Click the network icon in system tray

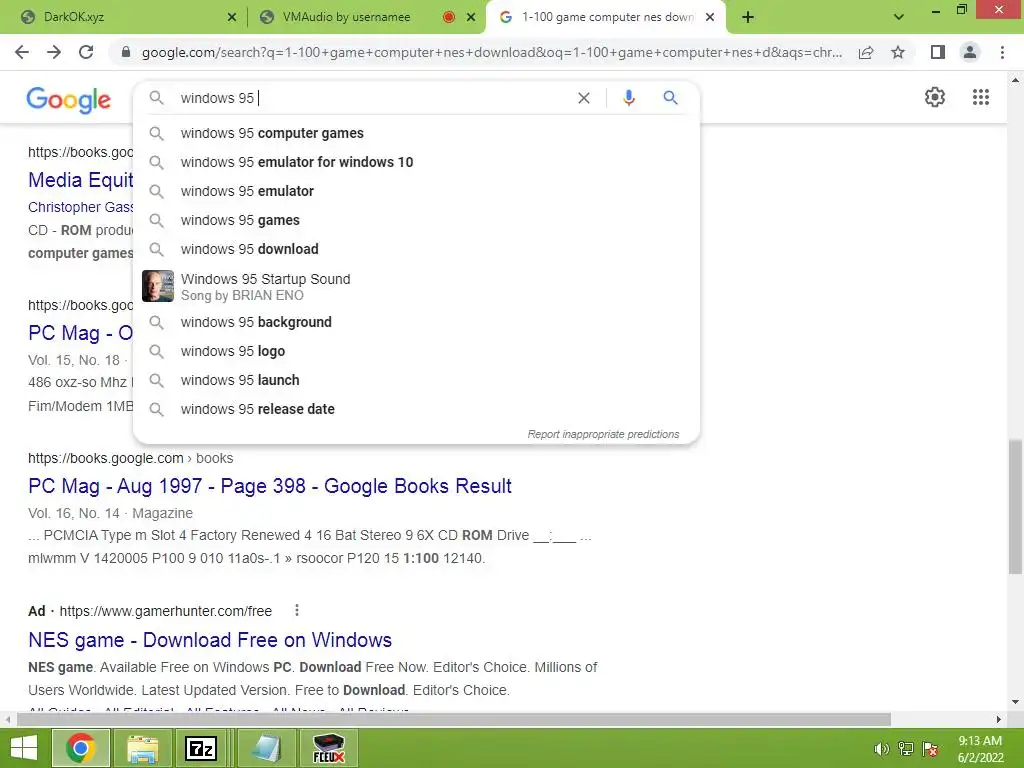click(x=905, y=749)
